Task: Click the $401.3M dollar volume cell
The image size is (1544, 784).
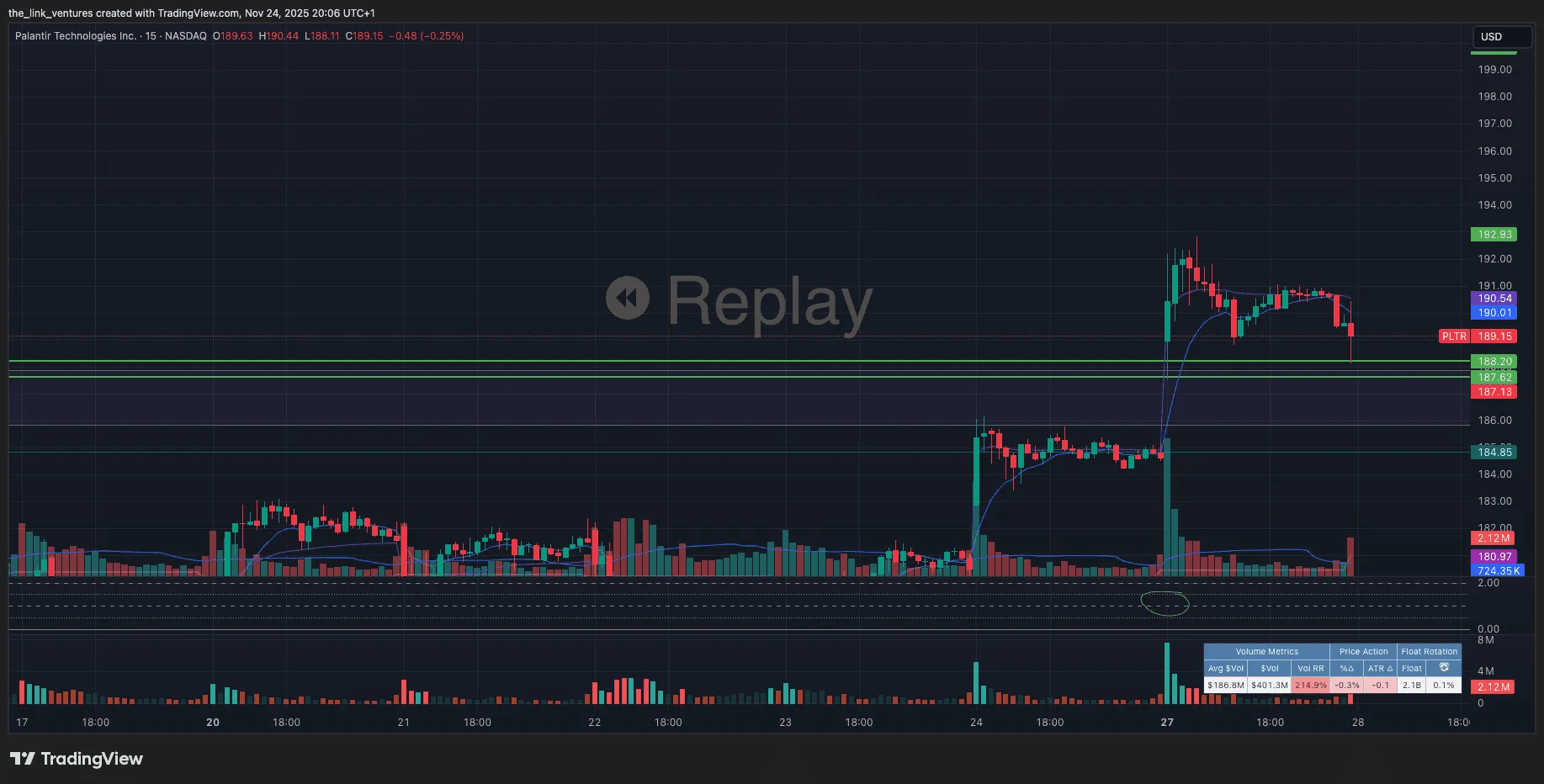Action: click(1269, 686)
